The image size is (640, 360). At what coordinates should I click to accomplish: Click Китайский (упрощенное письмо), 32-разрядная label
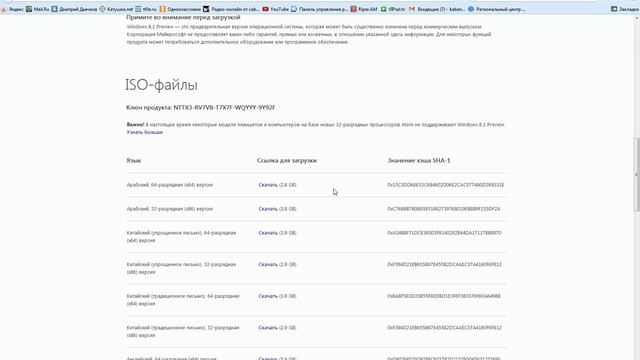tap(181, 268)
